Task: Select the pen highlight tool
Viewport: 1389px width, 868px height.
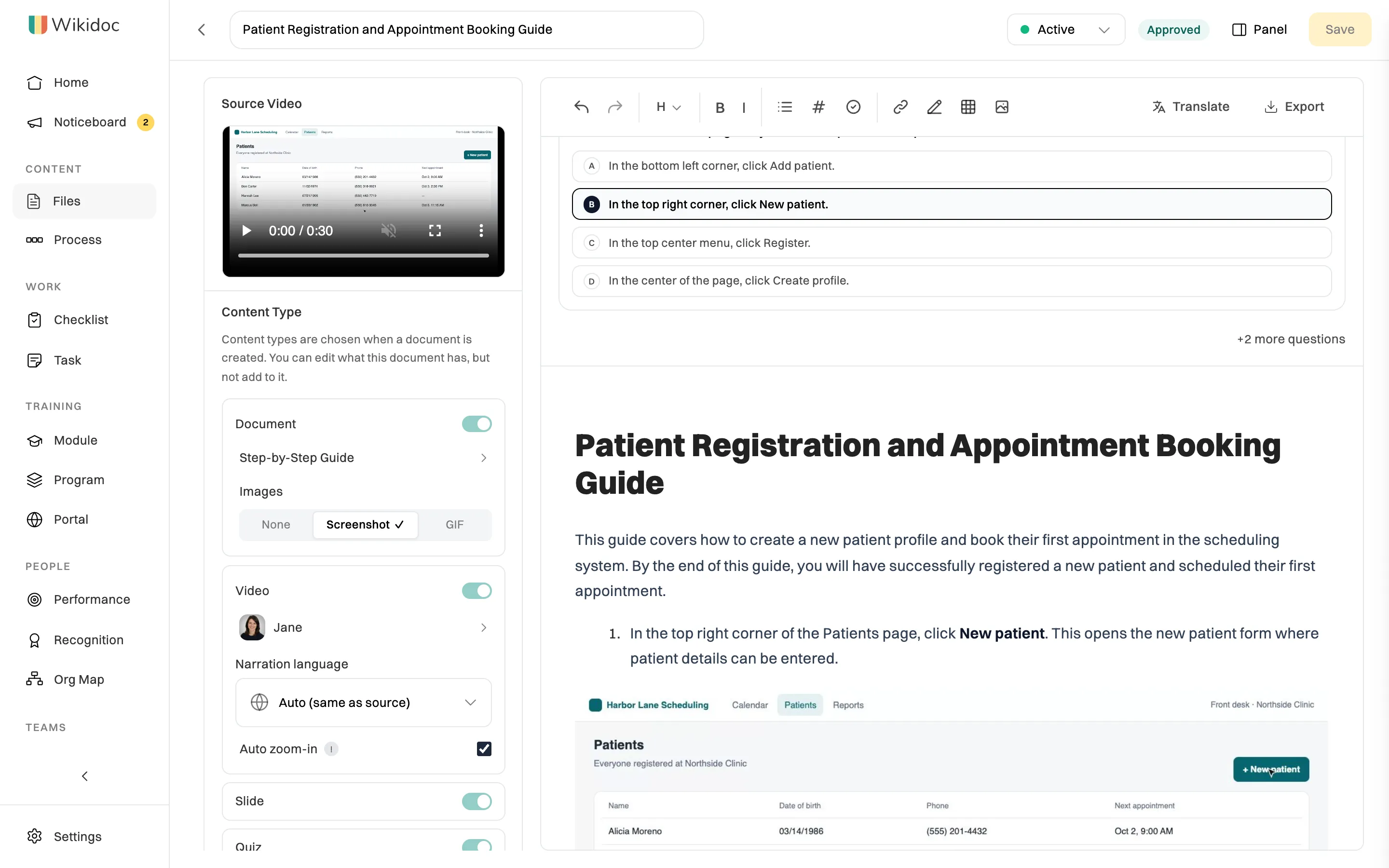Action: tap(934, 107)
